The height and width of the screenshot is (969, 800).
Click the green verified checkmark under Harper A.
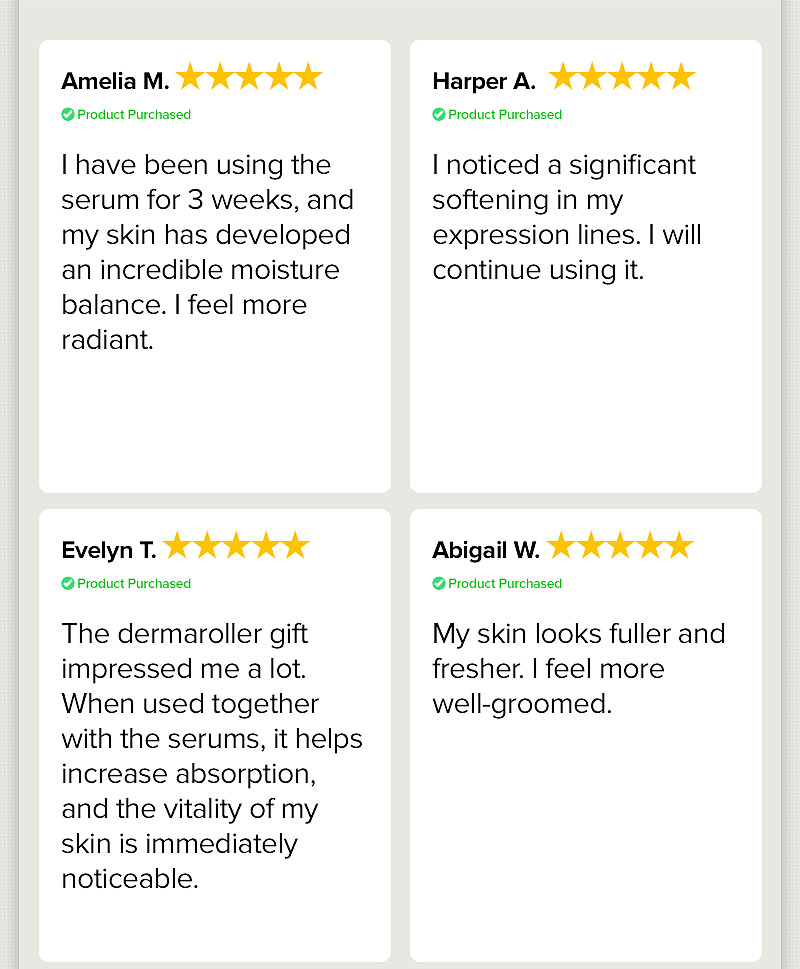[x=439, y=114]
